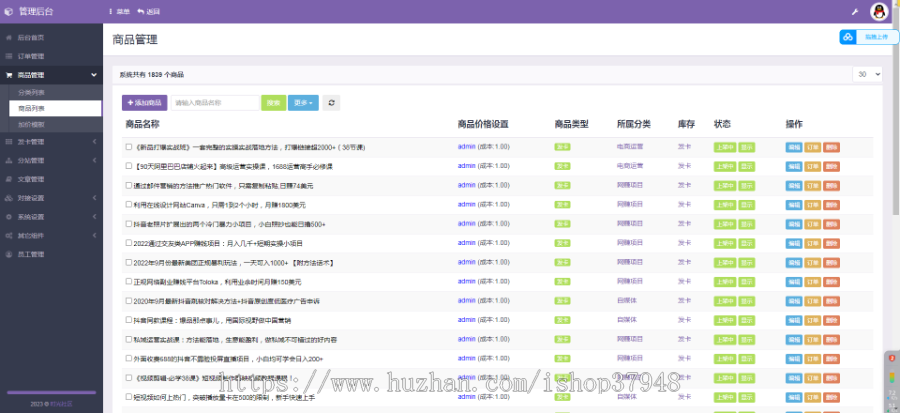Tick checkbox for the Canva product row
The height and width of the screenshot is (413, 900).
click(x=129, y=204)
